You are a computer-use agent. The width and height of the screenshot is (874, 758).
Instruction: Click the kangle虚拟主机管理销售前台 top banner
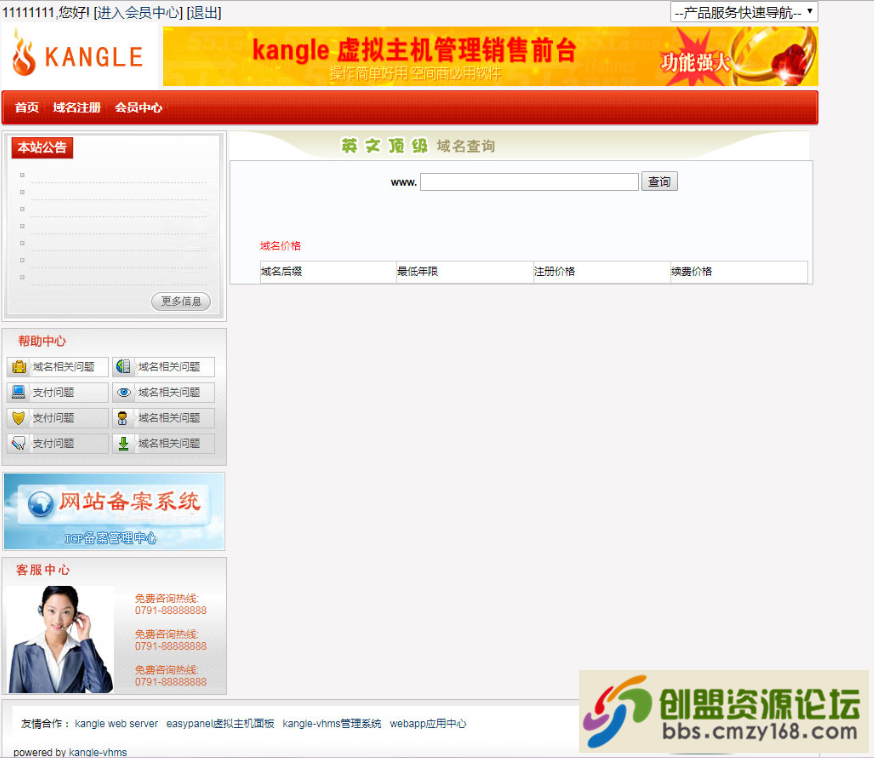tap(491, 56)
